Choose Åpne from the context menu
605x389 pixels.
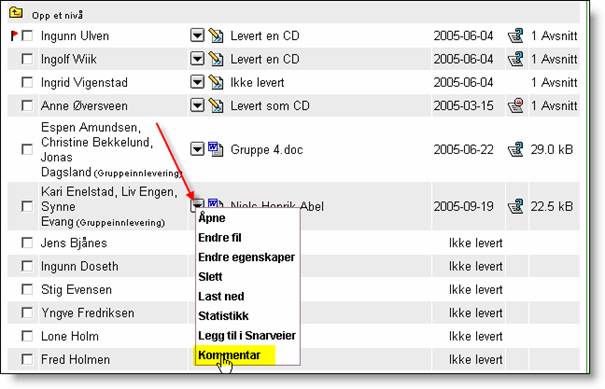click(x=211, y=218)
